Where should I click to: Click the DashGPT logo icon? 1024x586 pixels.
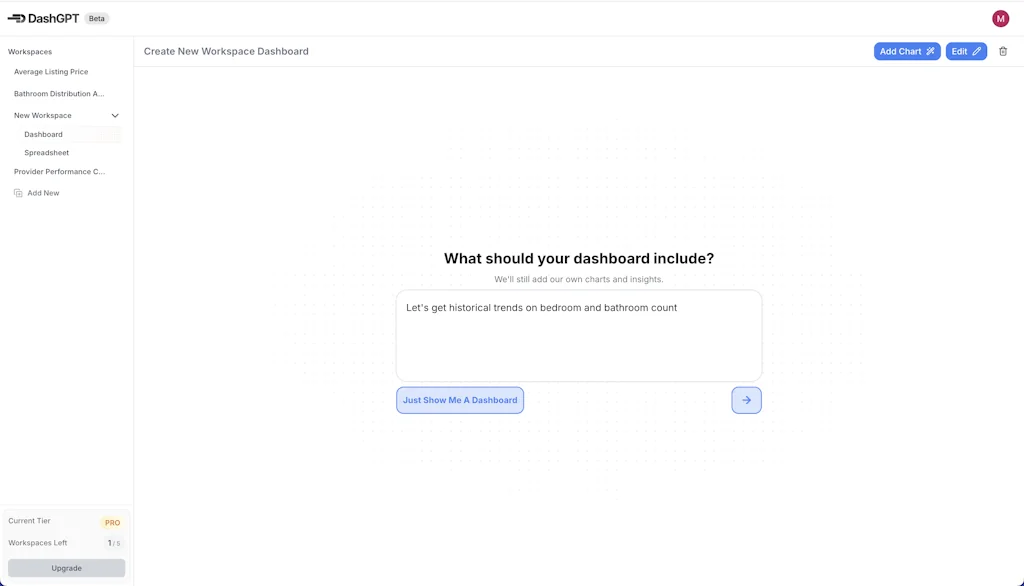click(x=17, y=17)
